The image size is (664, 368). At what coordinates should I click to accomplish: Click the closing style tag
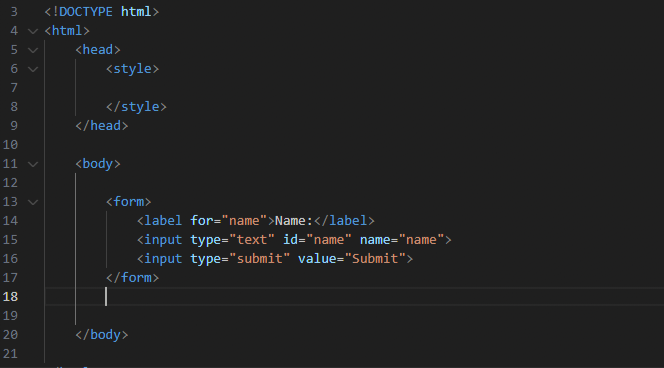click(136, 107)
